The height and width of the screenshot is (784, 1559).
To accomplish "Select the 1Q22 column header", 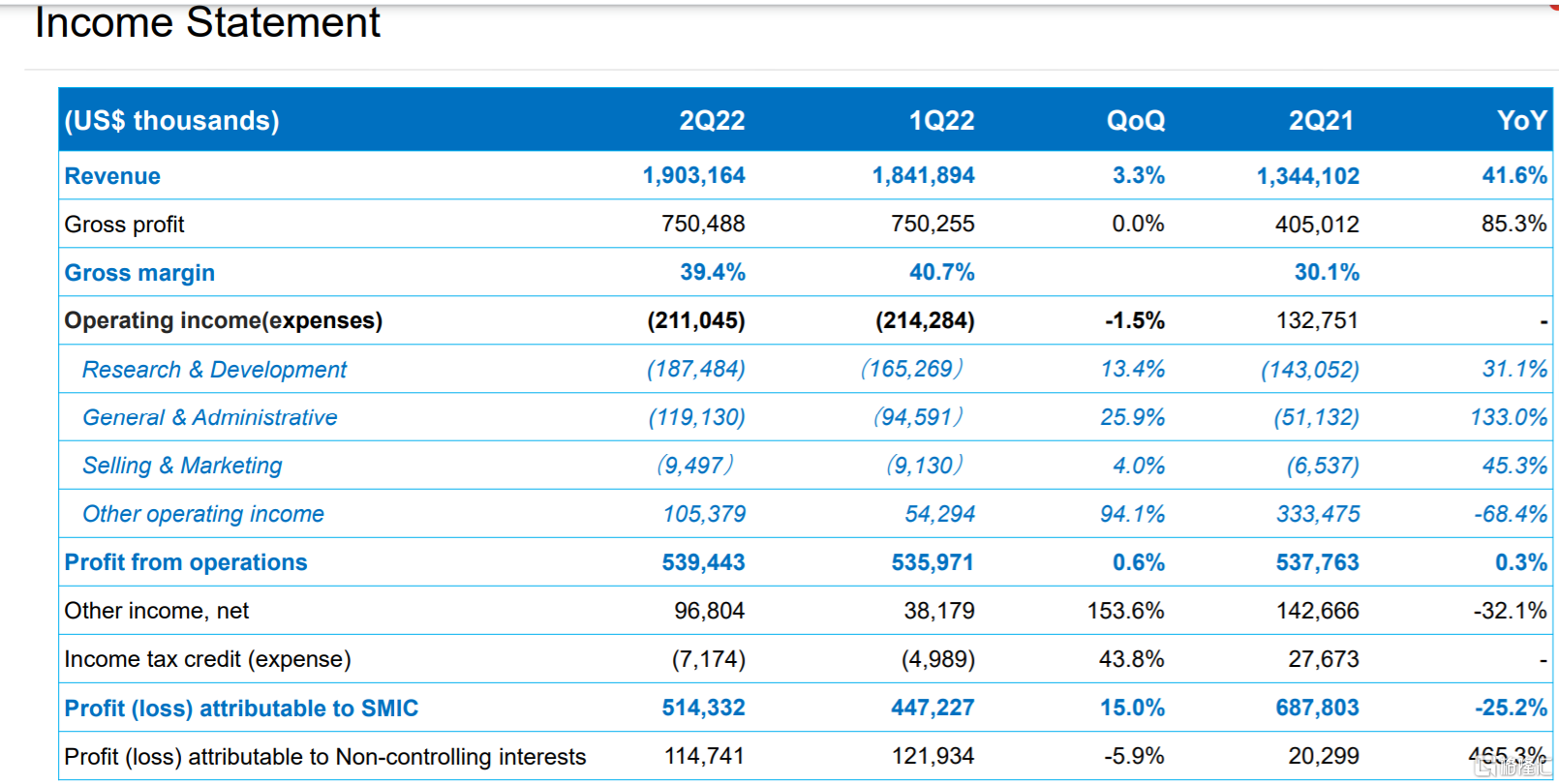I will 941,120.
